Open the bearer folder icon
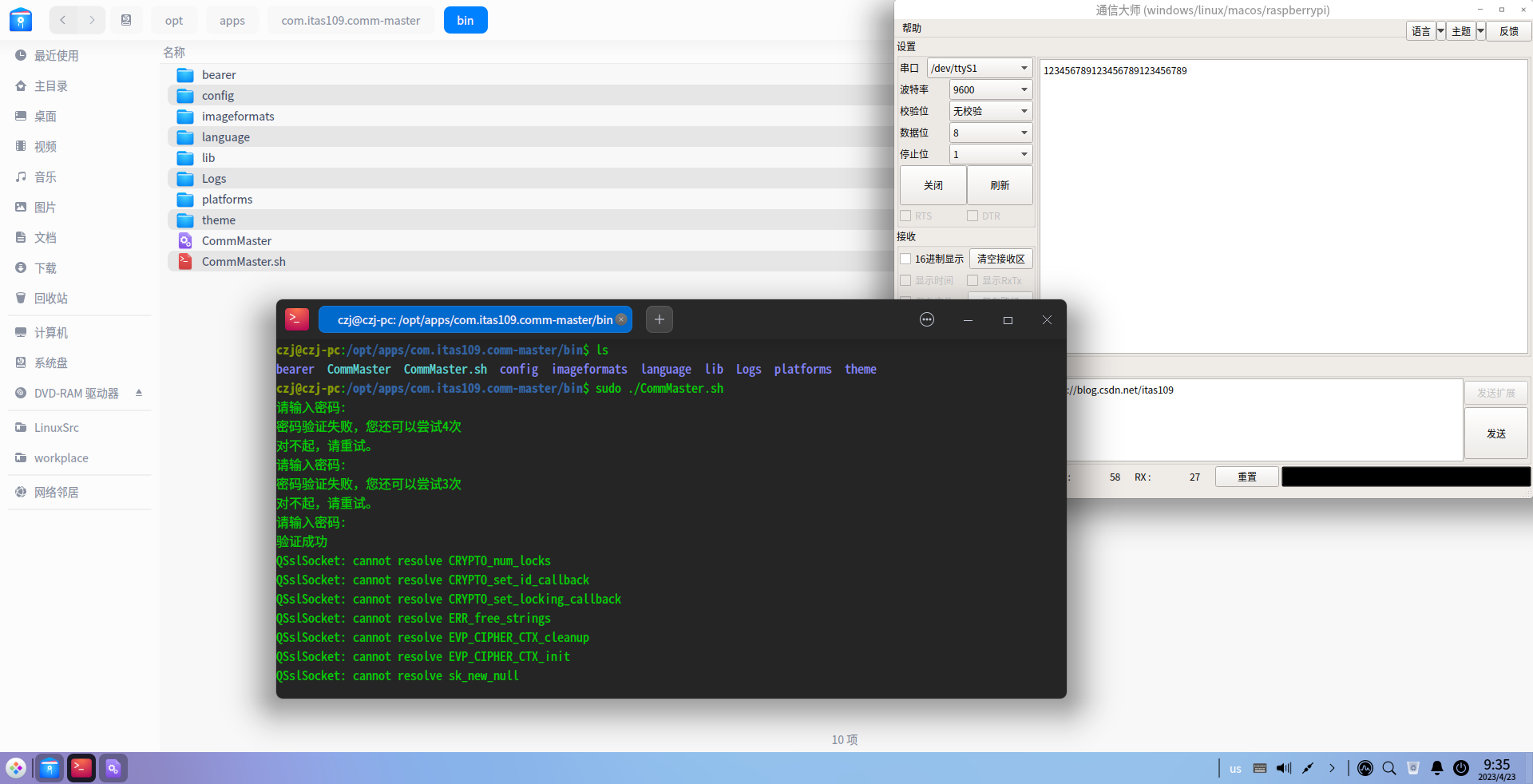The width and height of the screenshot is (1533, 784). coord(185,75)
